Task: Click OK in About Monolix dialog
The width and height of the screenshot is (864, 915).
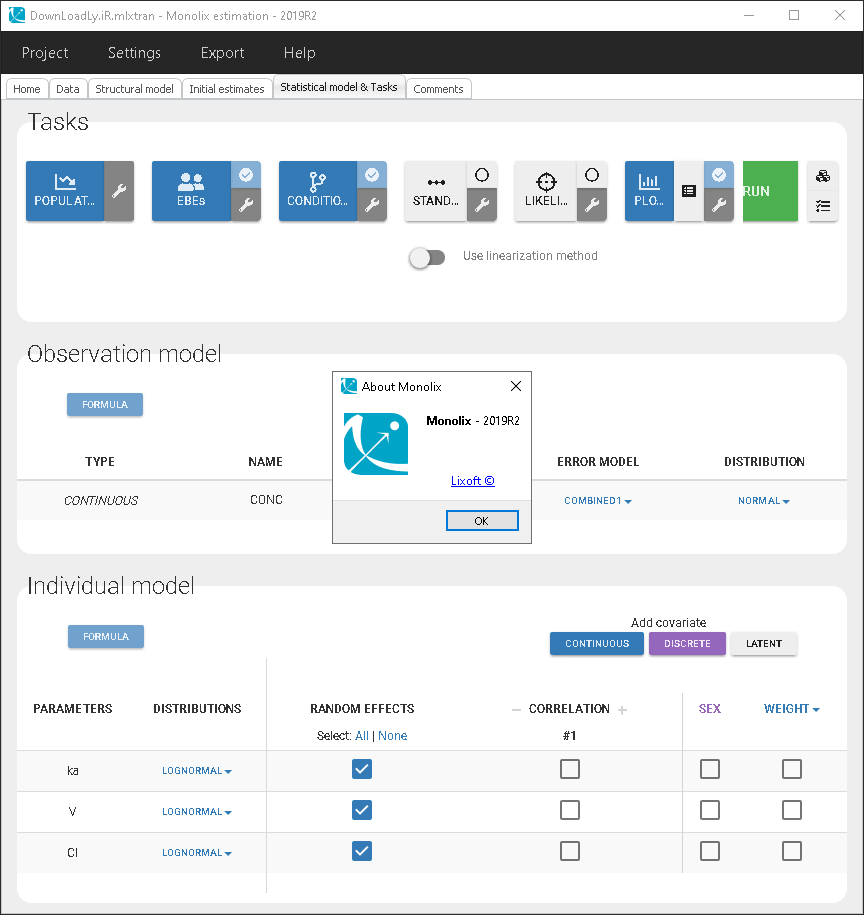Action: tap(482, 521)
